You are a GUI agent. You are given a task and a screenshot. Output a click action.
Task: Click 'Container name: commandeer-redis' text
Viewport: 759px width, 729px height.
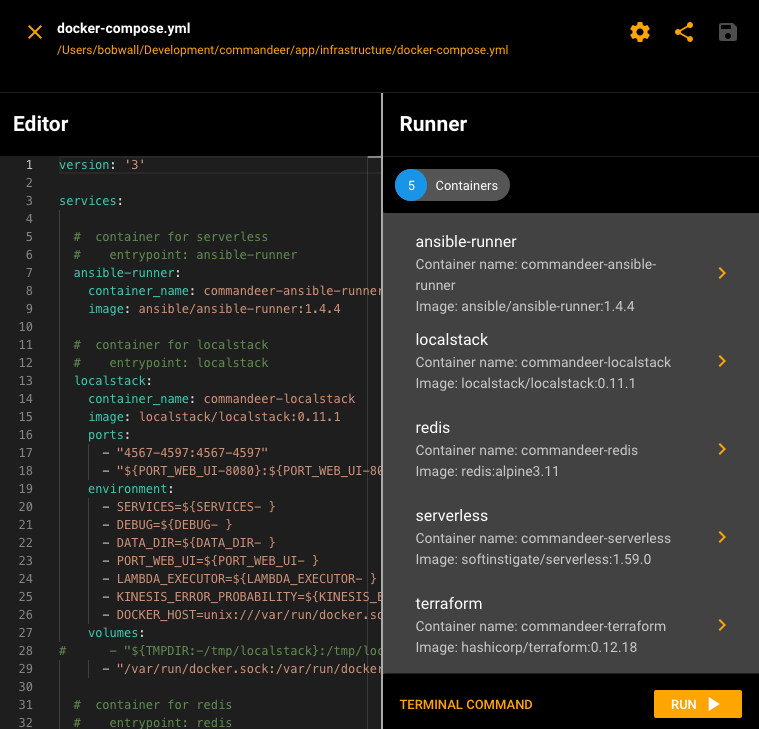point(526,450)
